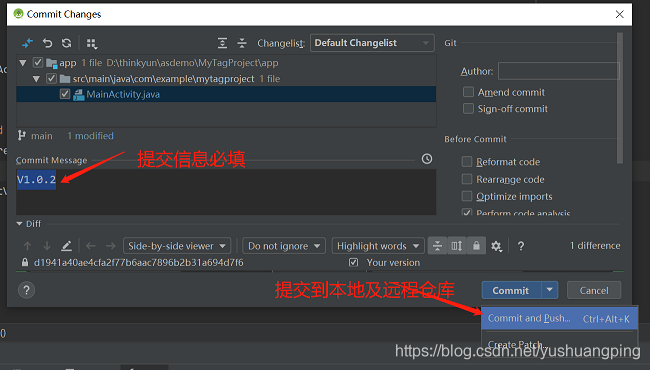Click the dialog help button at the bottom left
This screenshot has height=370, width=650.
[x=27, y=290]
